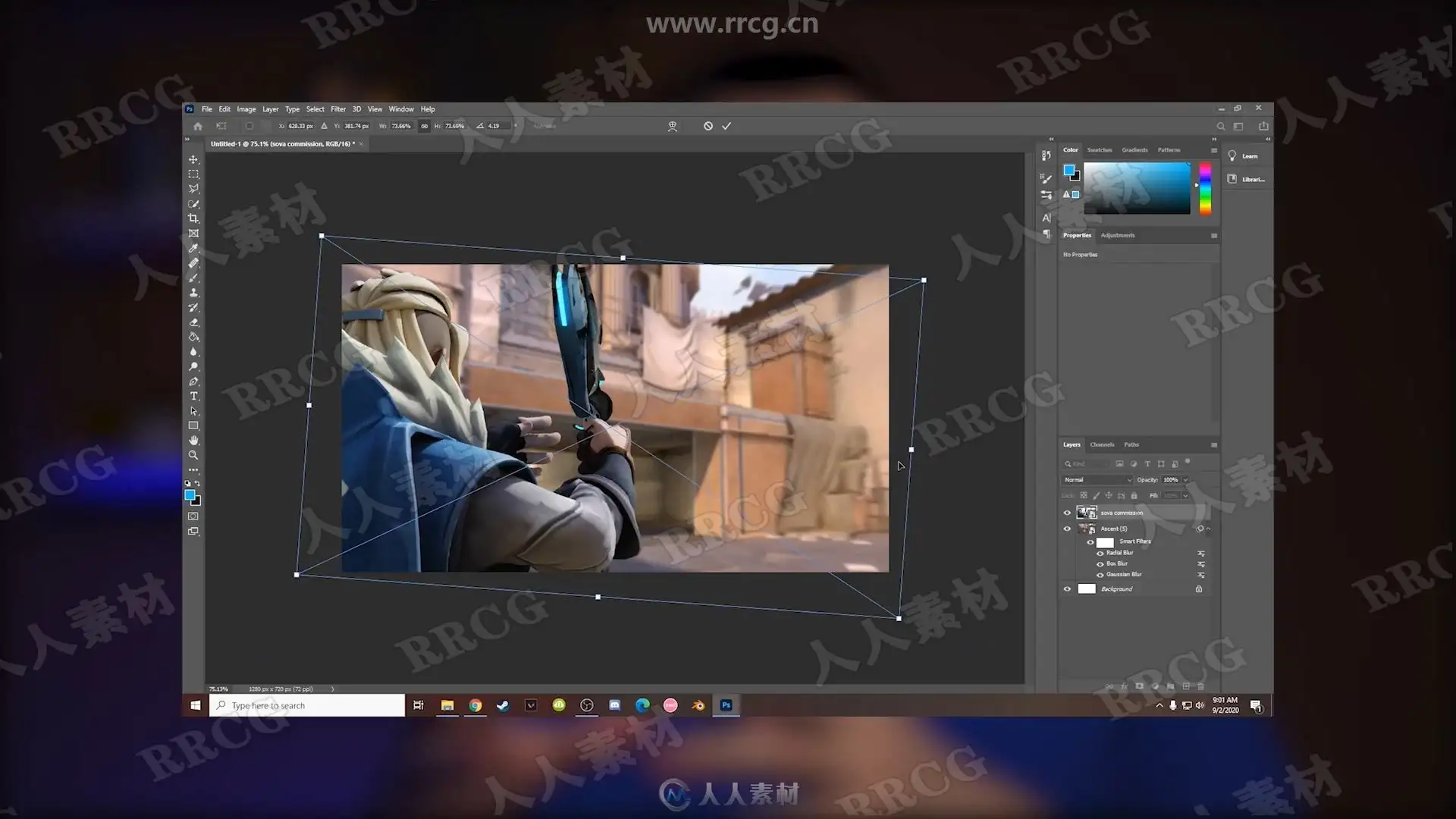Hide the Radial Blur smart filter
Screen dimensions: 1456x819
(x=1100, y=553)
